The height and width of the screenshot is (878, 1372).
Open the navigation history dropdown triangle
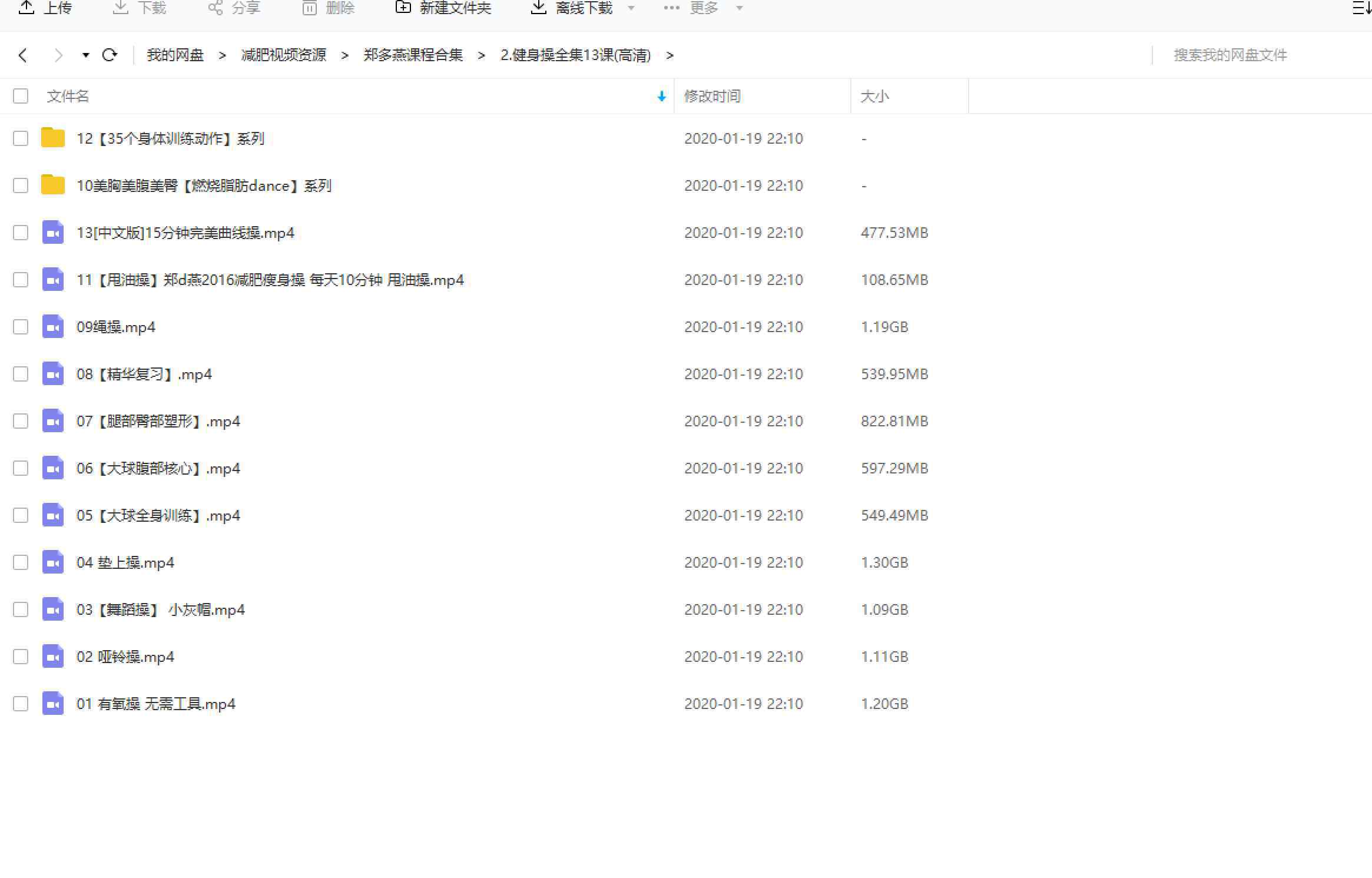tap(86, 55)
